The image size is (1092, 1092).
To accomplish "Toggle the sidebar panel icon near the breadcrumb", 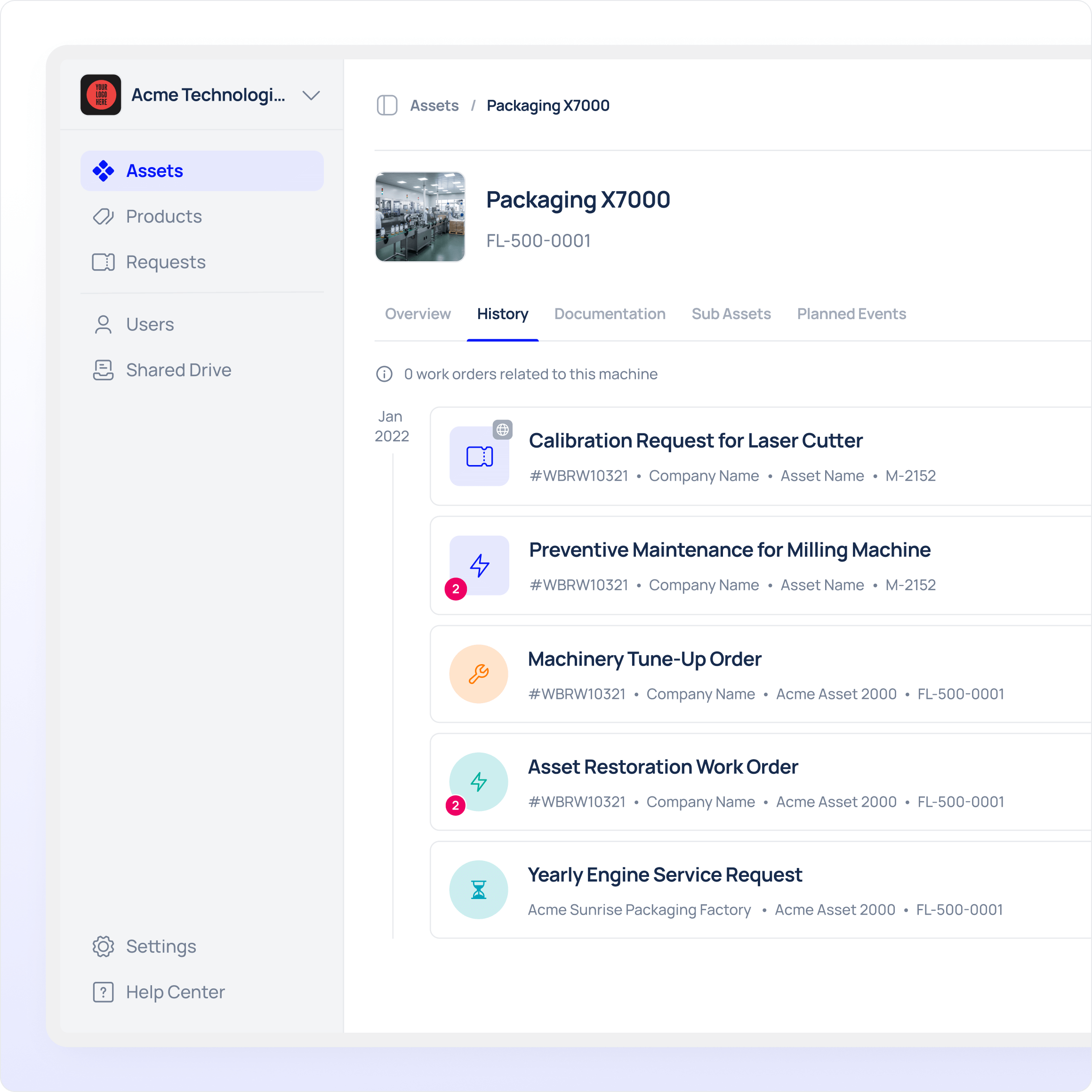I will pyautogui.click(x=386, y=106).
